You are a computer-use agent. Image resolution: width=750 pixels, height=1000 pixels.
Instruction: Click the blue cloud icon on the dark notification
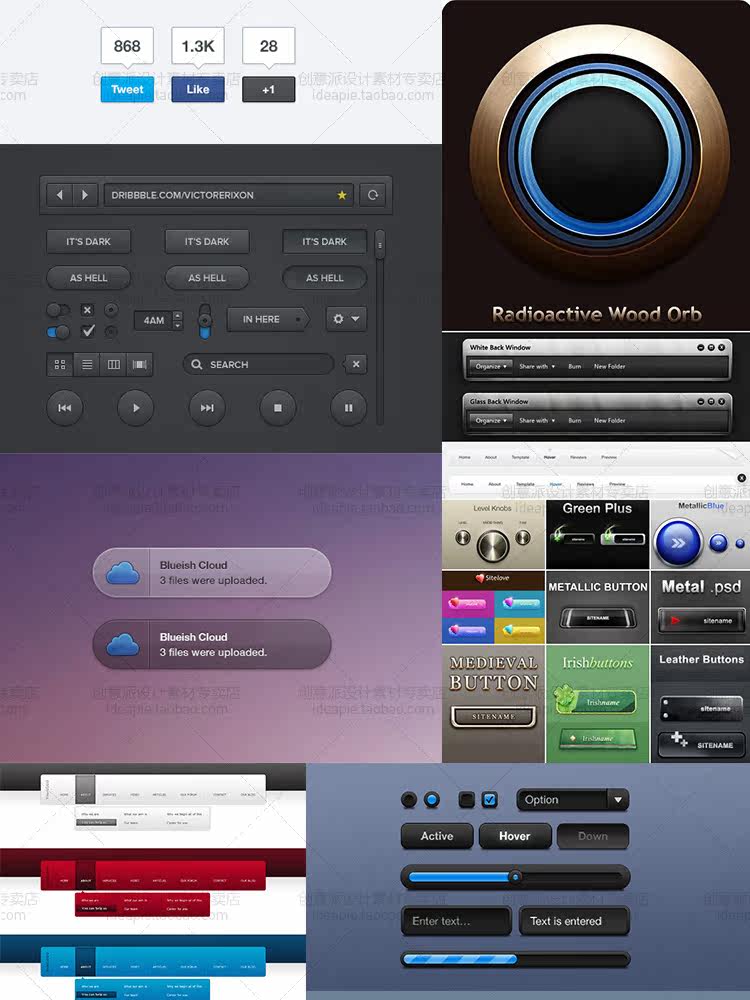tap(123, 645)
